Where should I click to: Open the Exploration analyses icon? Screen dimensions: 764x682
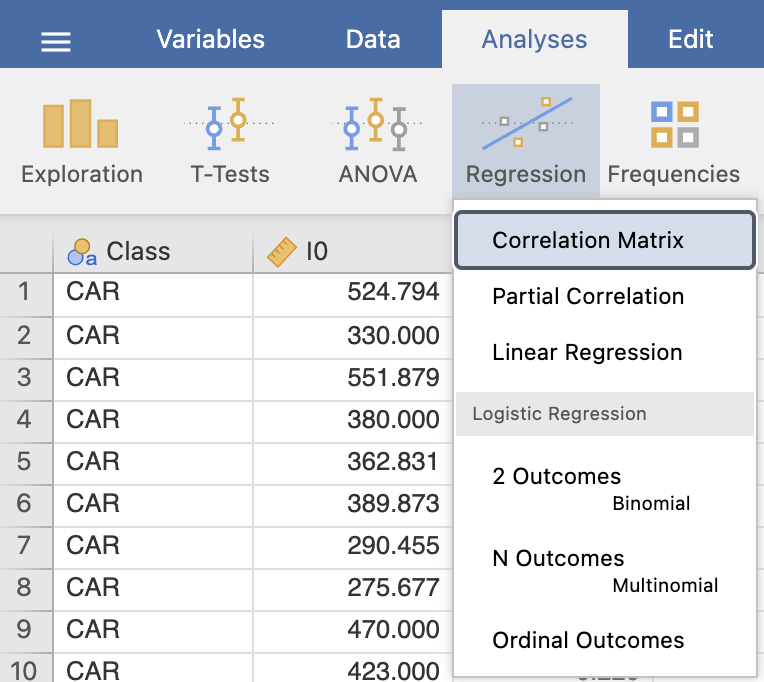81,142
